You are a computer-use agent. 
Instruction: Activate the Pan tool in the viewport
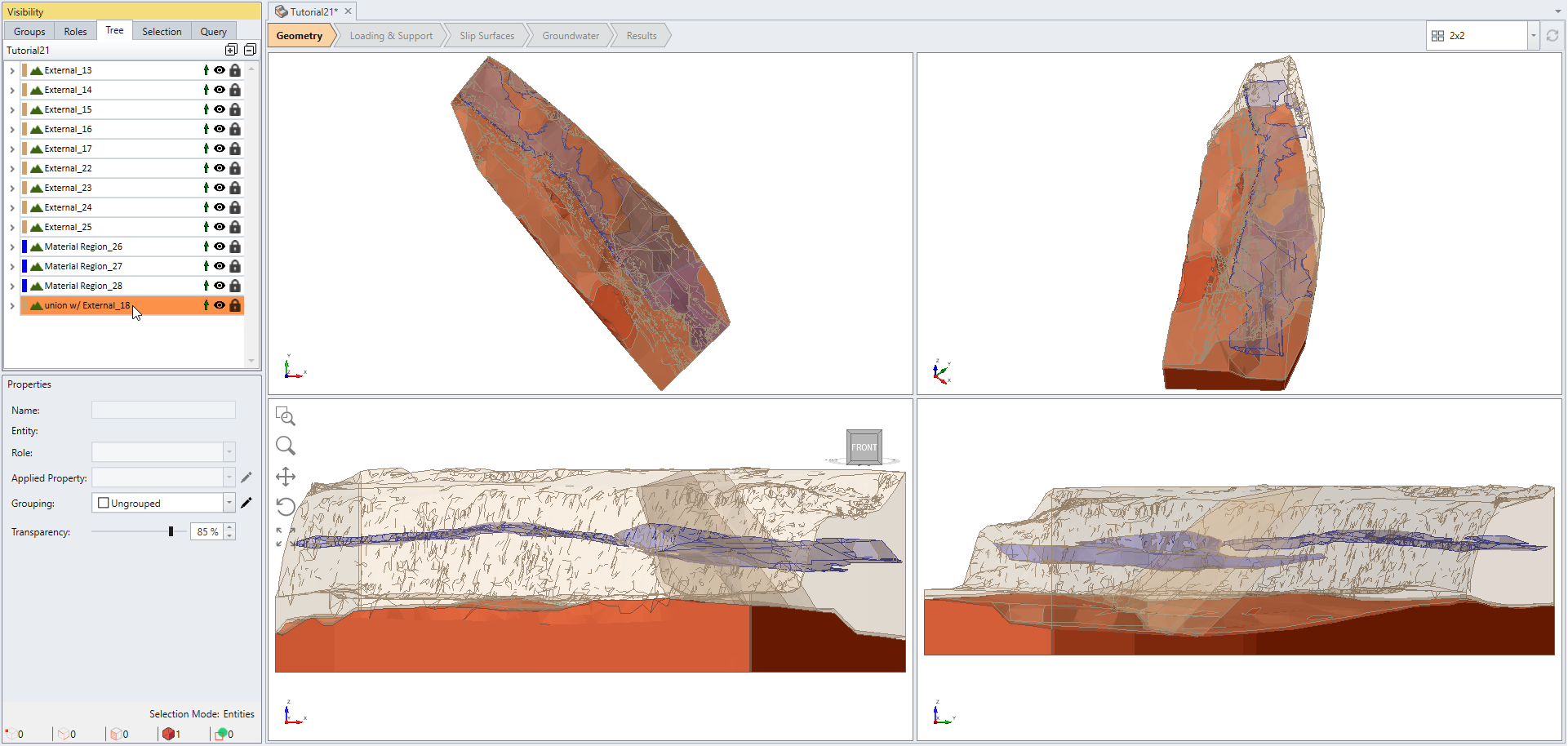coord(286,476)
